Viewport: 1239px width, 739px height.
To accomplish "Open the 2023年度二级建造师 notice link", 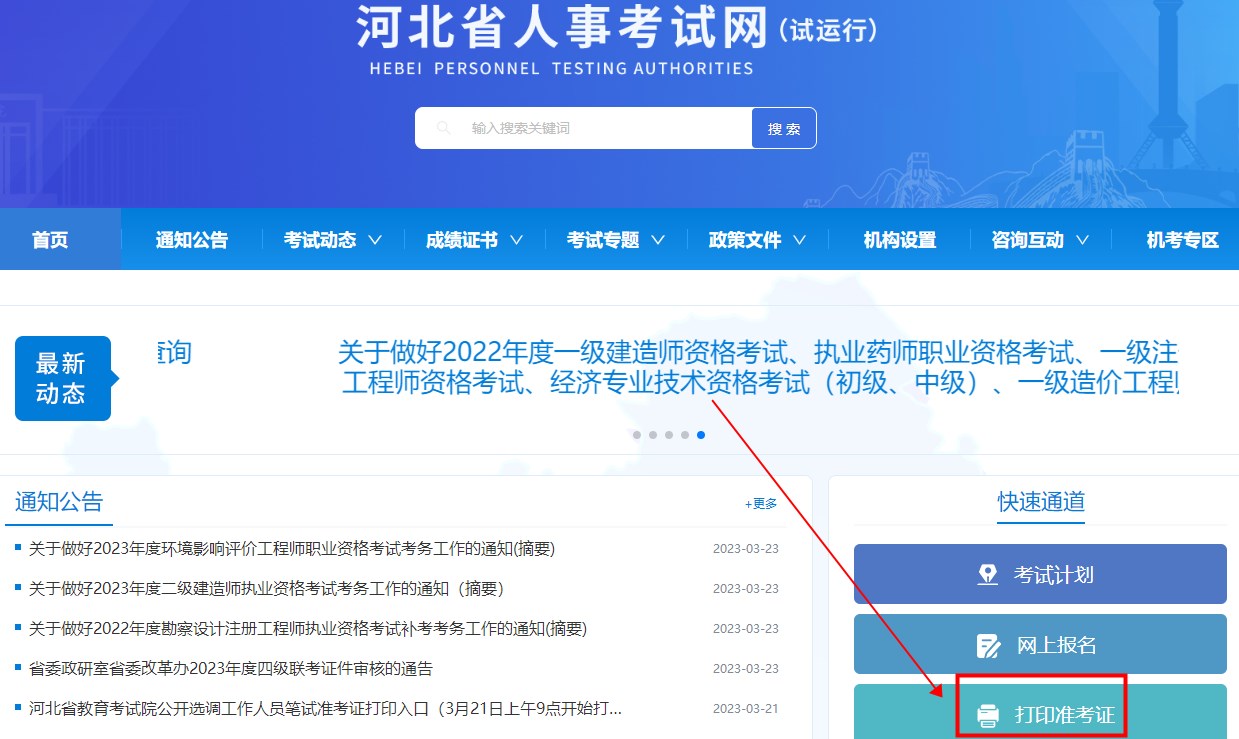I will click(260, 588).
